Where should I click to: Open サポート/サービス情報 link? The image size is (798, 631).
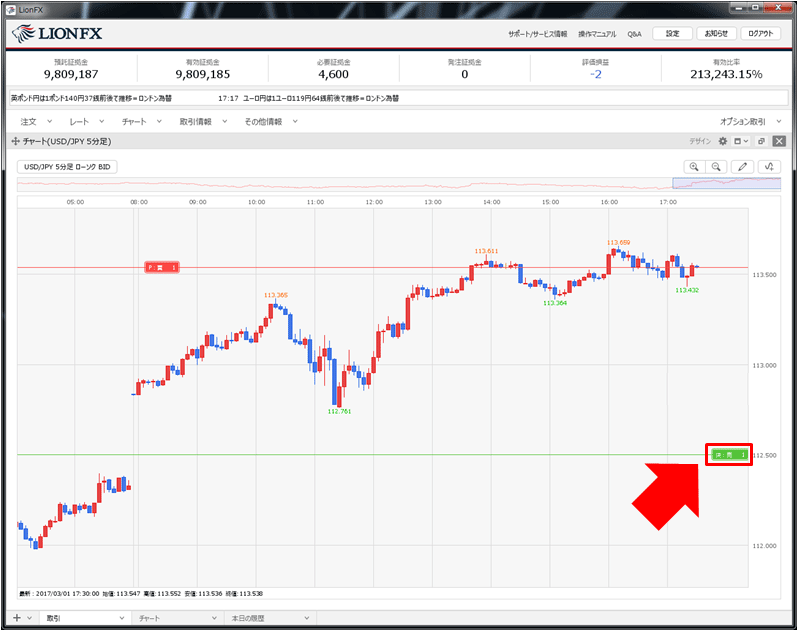(537, 34)
